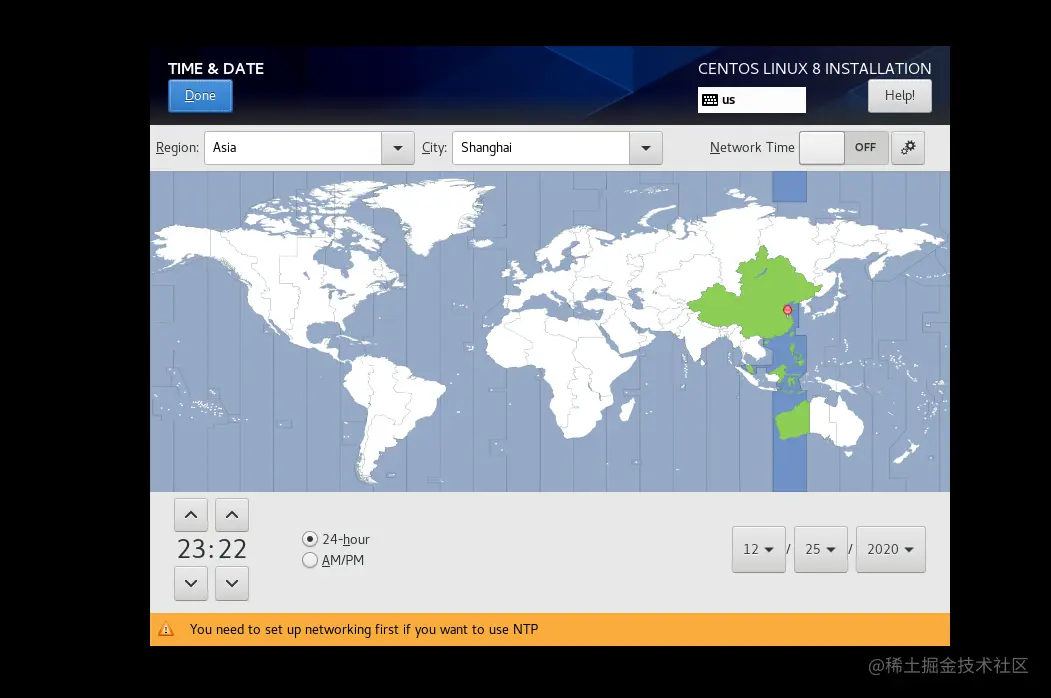1051x698 pixels.
Task: Click the Done button
Action: tap(200, 96)
